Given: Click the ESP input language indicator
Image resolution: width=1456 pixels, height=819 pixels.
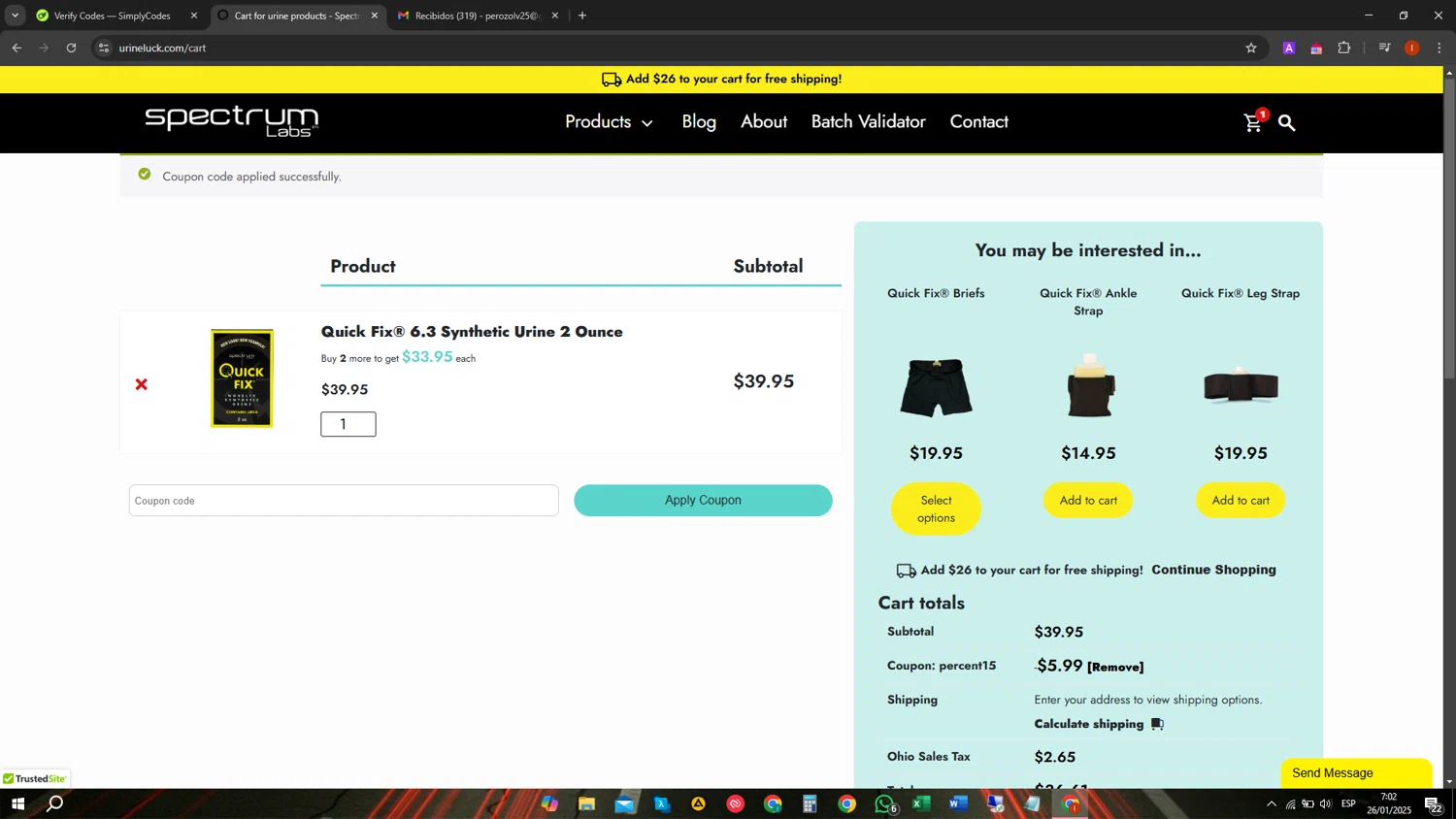Looking at the screenshot, I should (x=1348, y=803).
